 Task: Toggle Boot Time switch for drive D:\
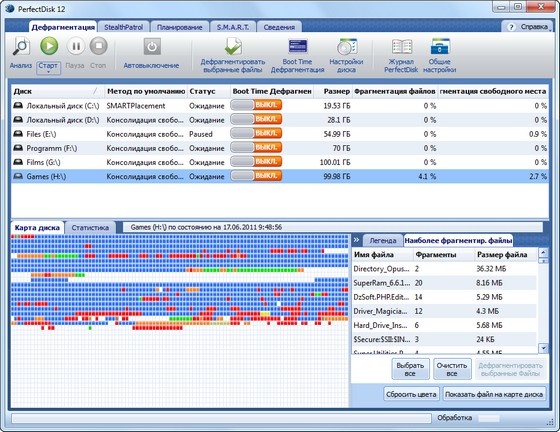pyautogui.click(x=256, y=119)
